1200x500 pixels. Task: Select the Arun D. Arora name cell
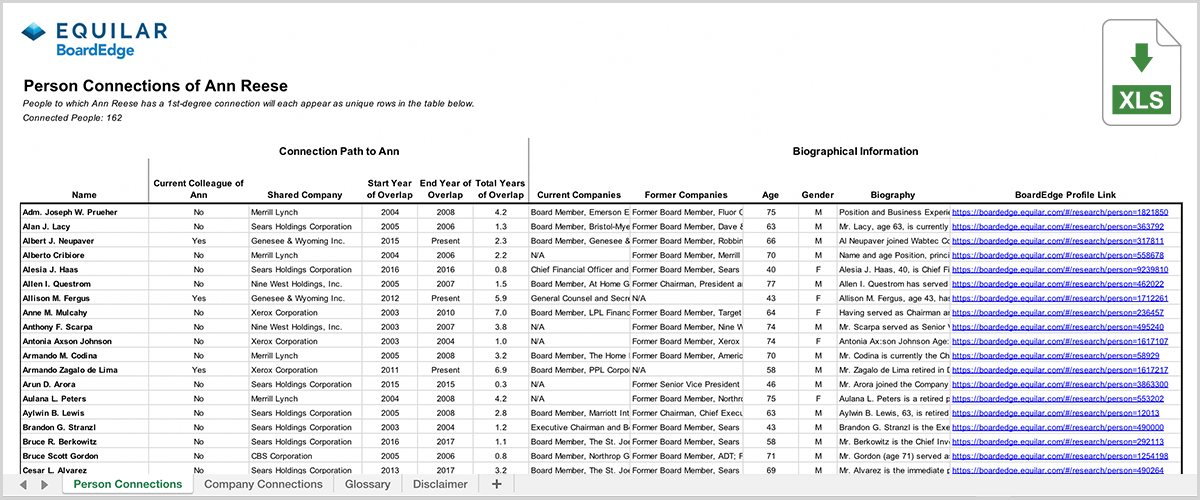coord(84,384)
